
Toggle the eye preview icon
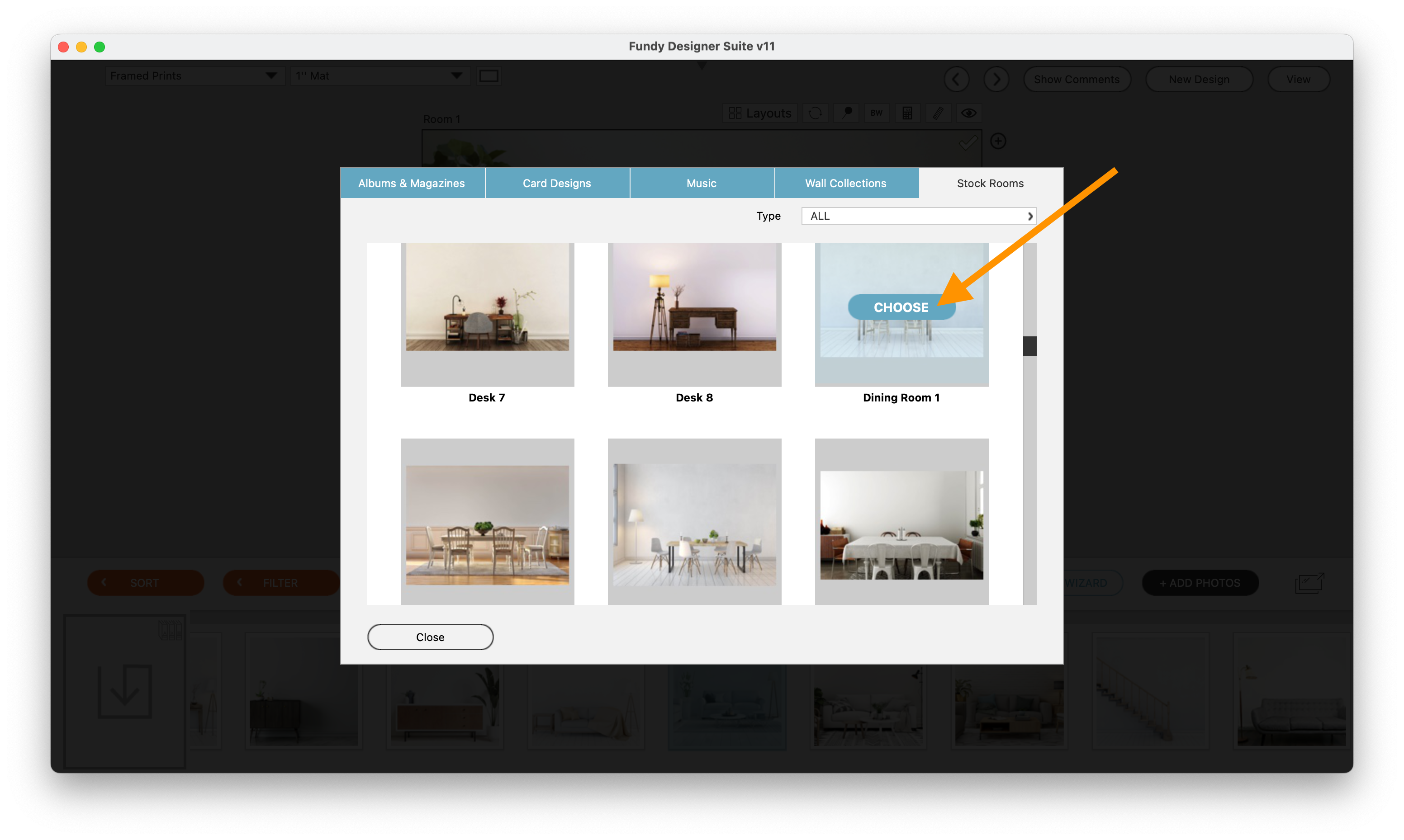tap(969, 113)
